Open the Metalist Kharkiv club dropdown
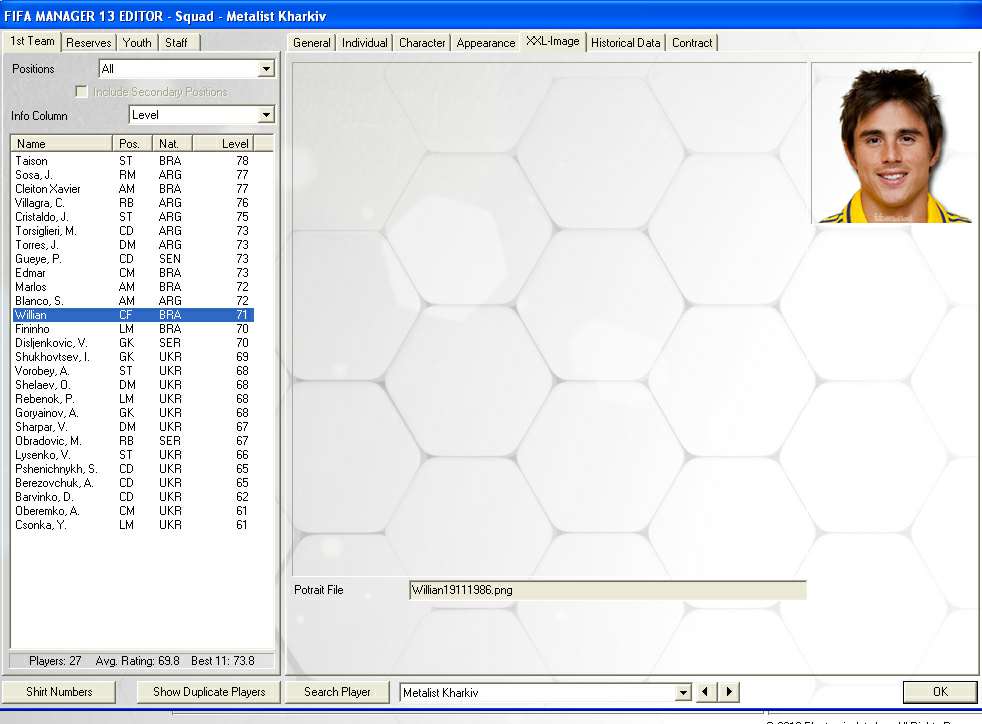982x724 pixels. point(684,692)
